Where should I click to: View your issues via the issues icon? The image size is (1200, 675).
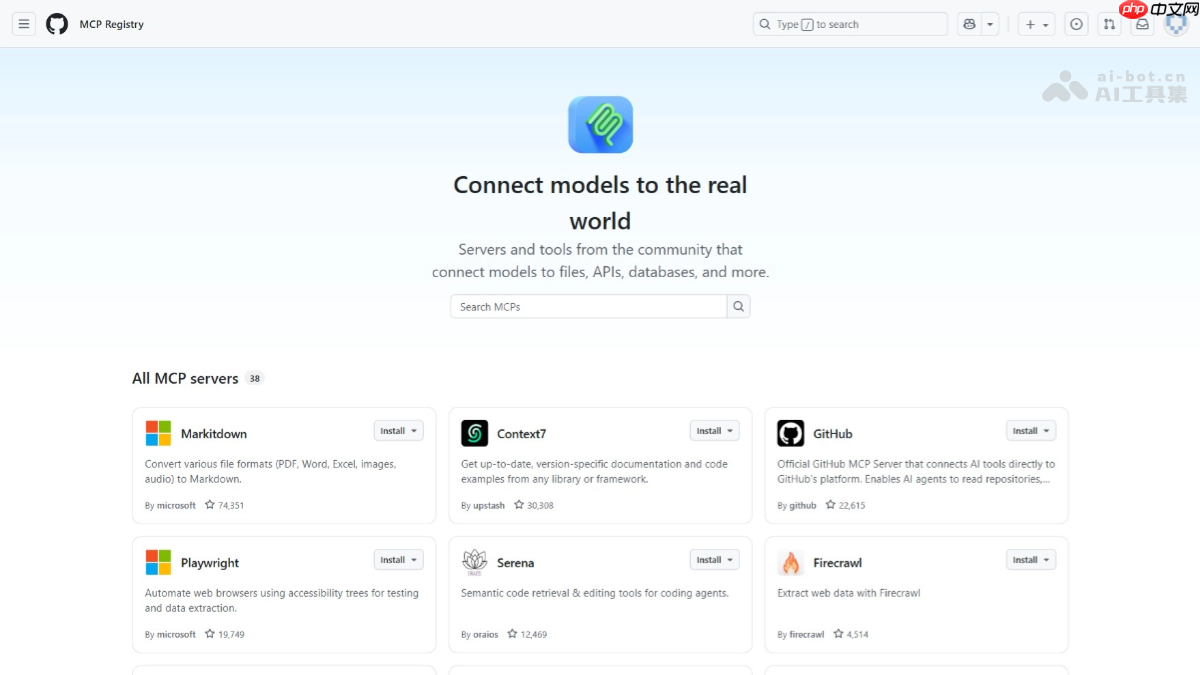1076,23
